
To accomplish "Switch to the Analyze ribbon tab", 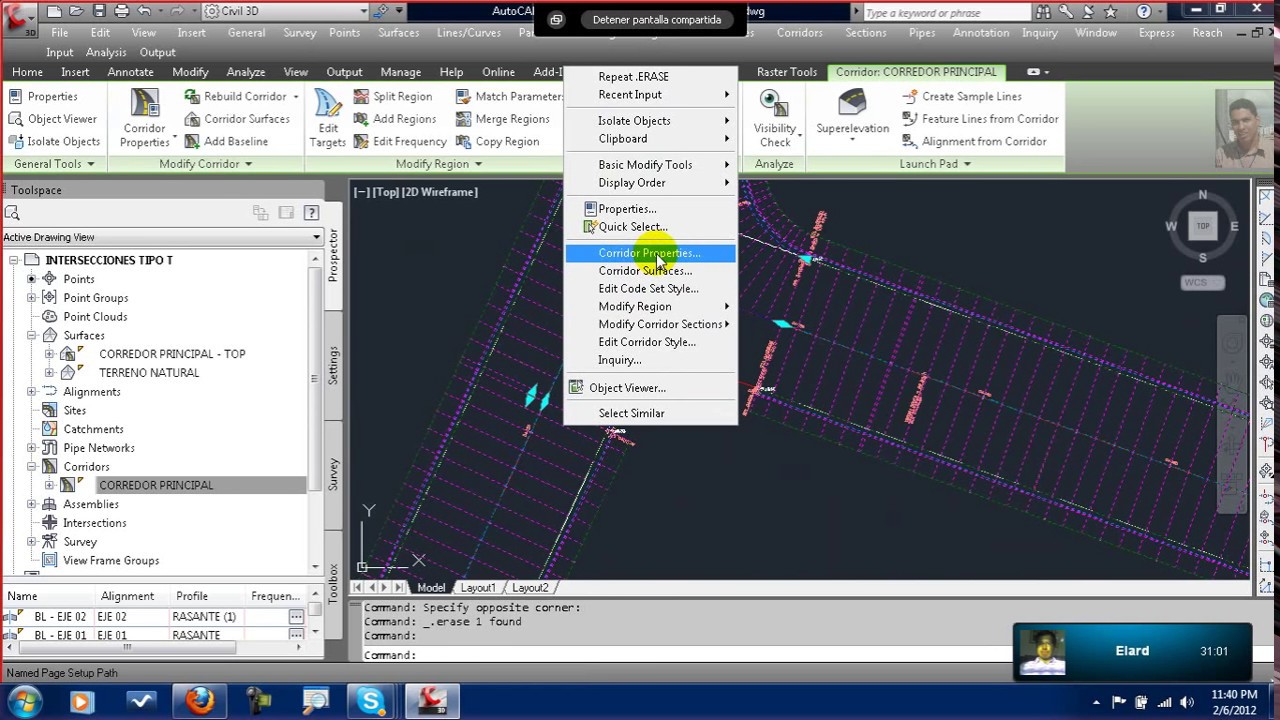I will [245, 72].
